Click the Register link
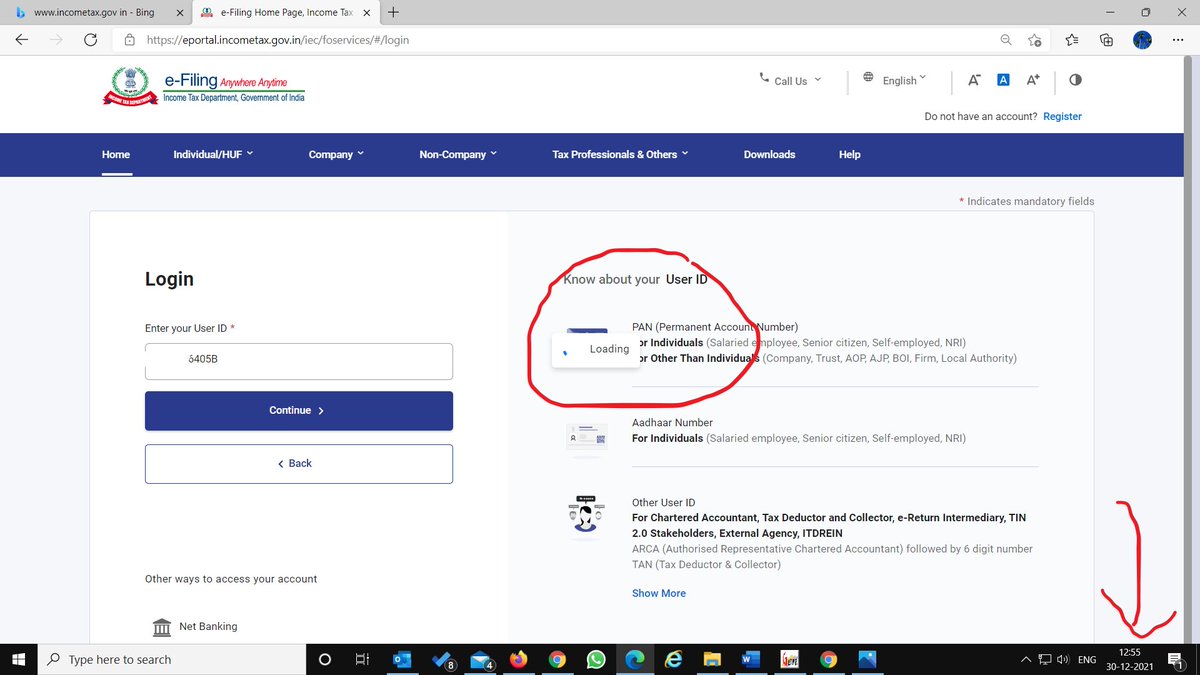Viewport: 1200px width, 675px height. 1062,116
